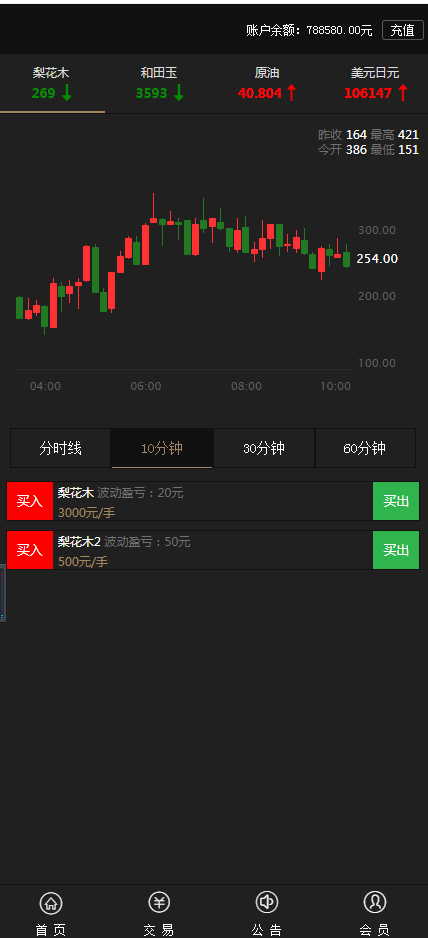Click red up arrow beside 106147
Image resolution: width=428 pixels, height=938 pixels.
(402, 93)
